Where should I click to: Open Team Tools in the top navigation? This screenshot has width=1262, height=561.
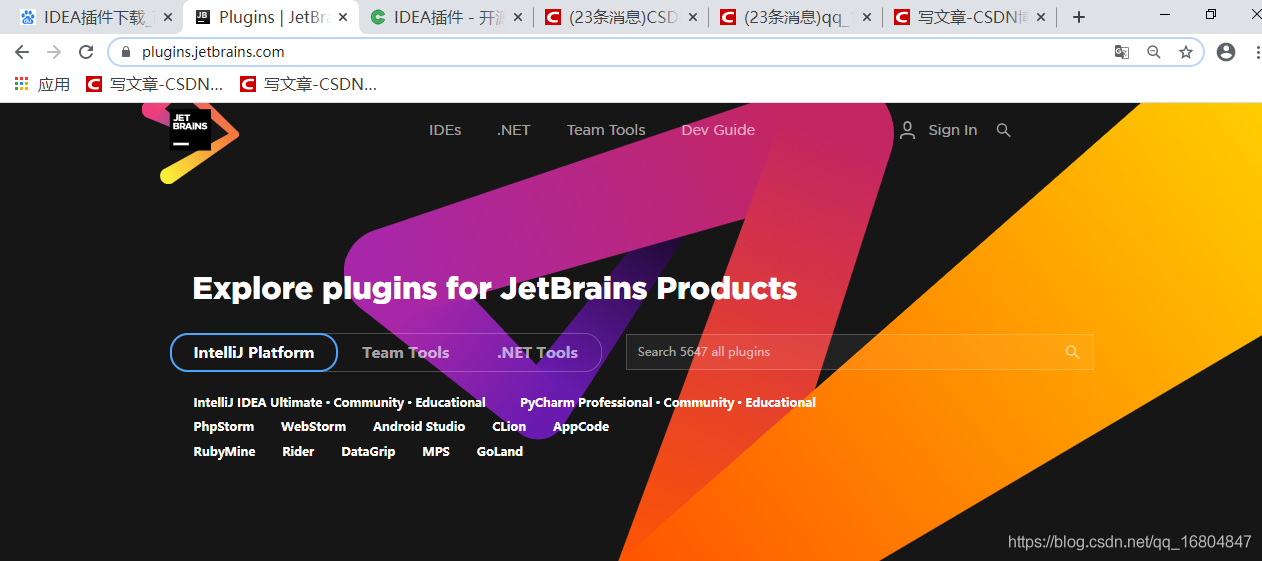pos(606,130)
